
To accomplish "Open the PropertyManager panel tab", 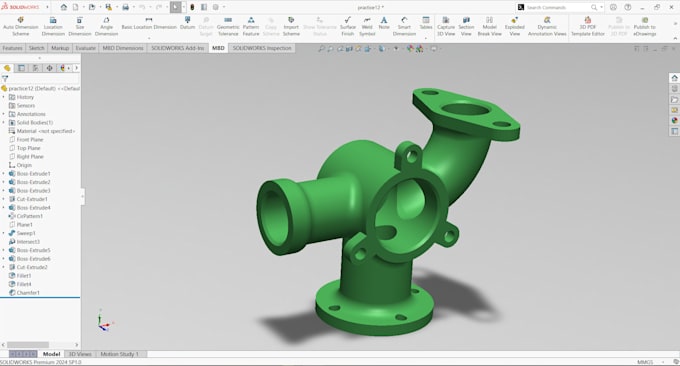I will [x=21, y=68].
